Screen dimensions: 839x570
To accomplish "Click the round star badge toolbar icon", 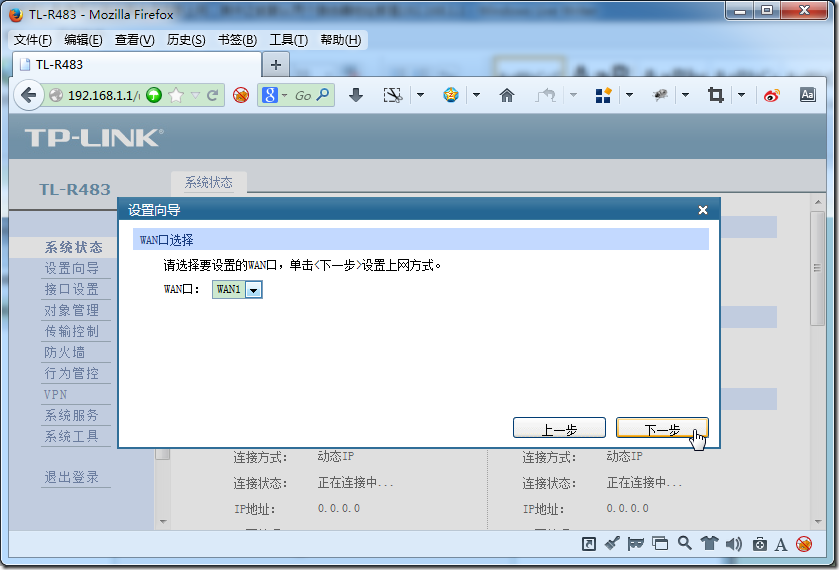I will tap(451, 95).
